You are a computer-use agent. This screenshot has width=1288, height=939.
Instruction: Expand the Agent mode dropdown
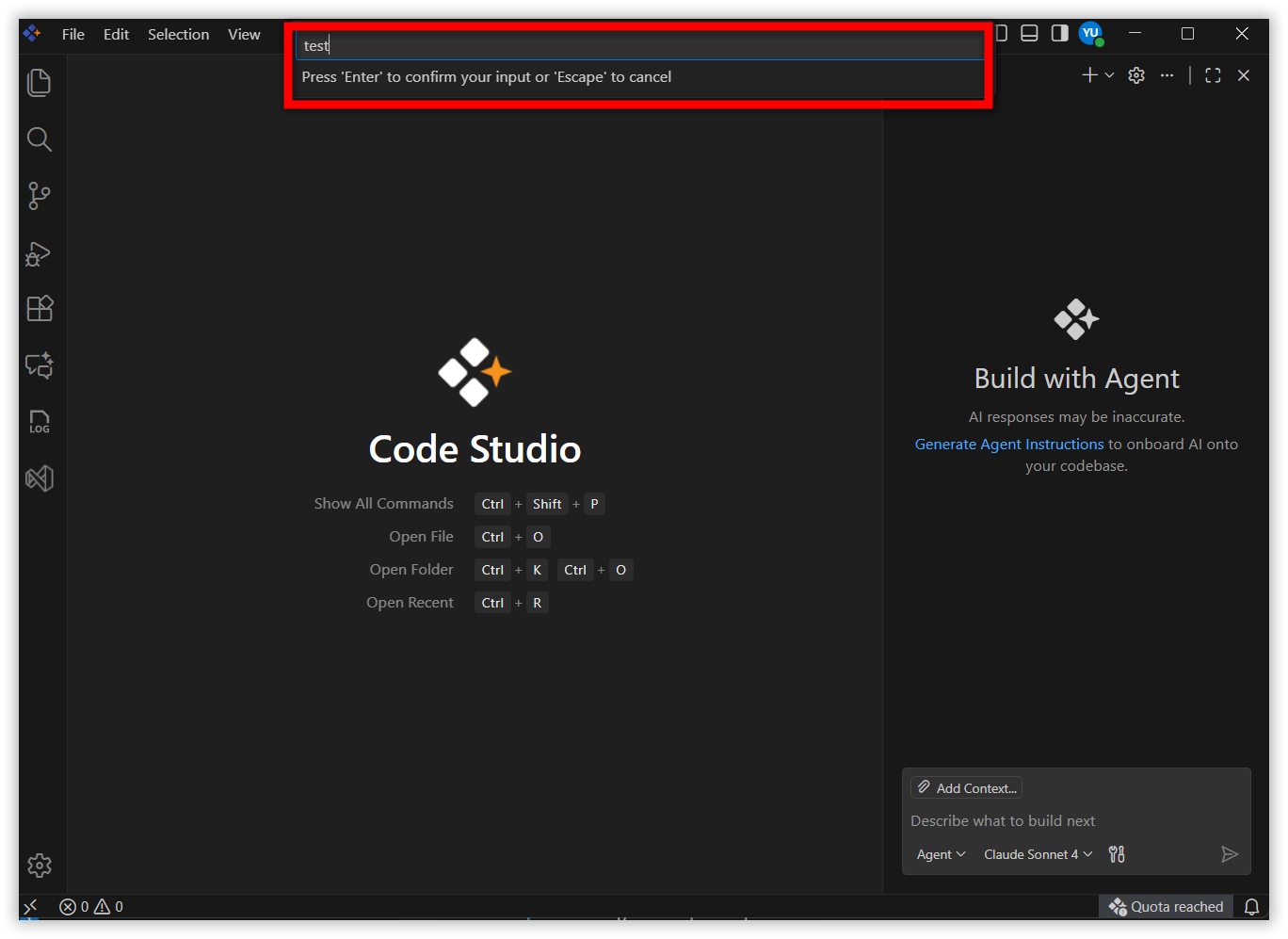(x=941, y=854)
